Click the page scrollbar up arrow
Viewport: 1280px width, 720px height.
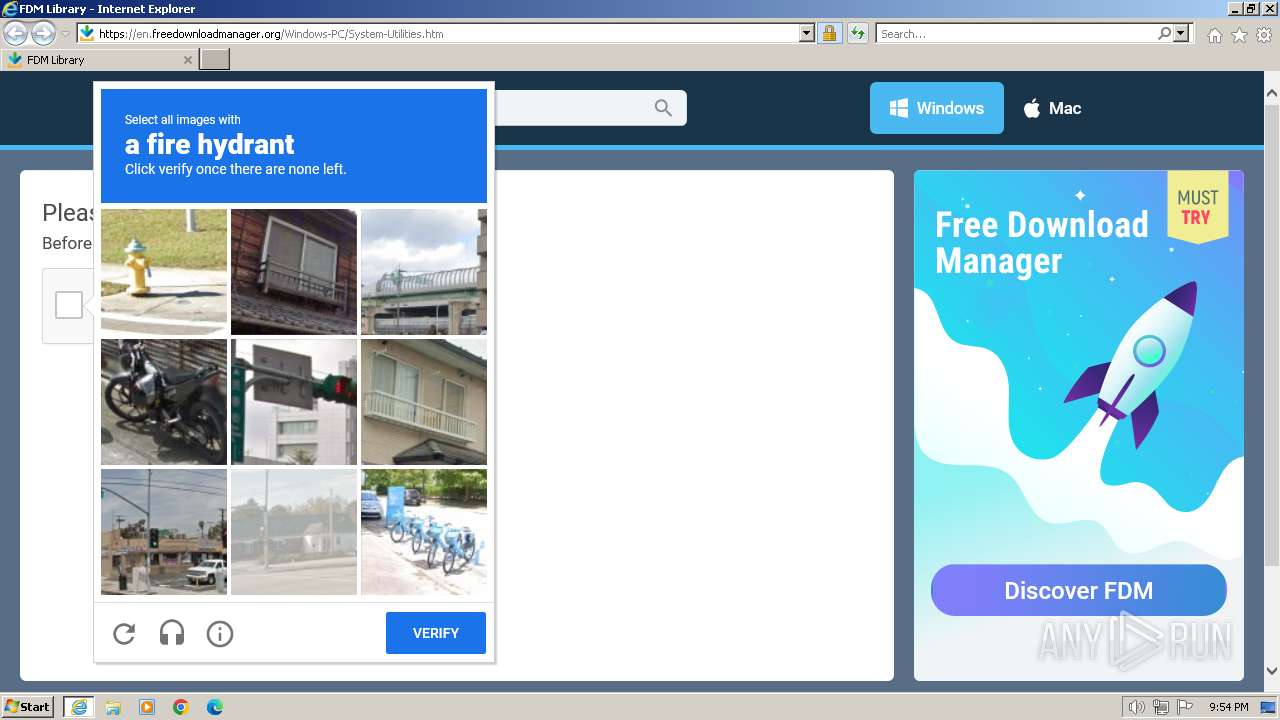1271,94
